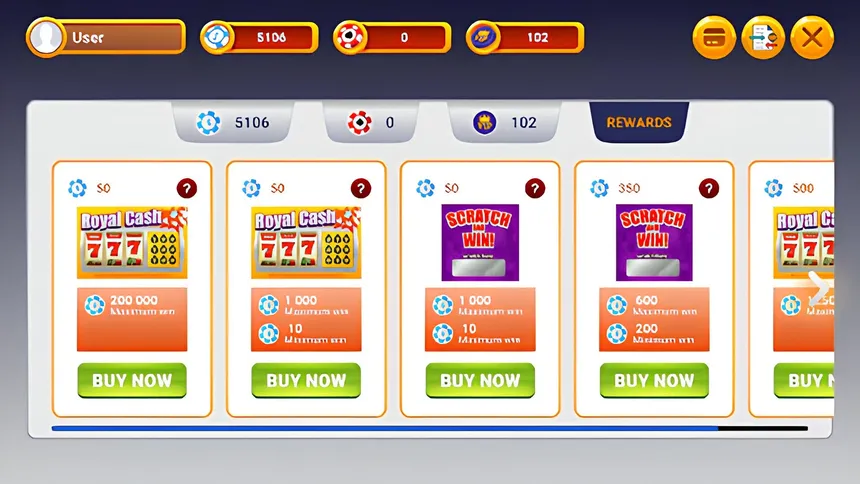Buy the 350-chip Scratch and Win card
860x484 pixels.
pos(654,380)
